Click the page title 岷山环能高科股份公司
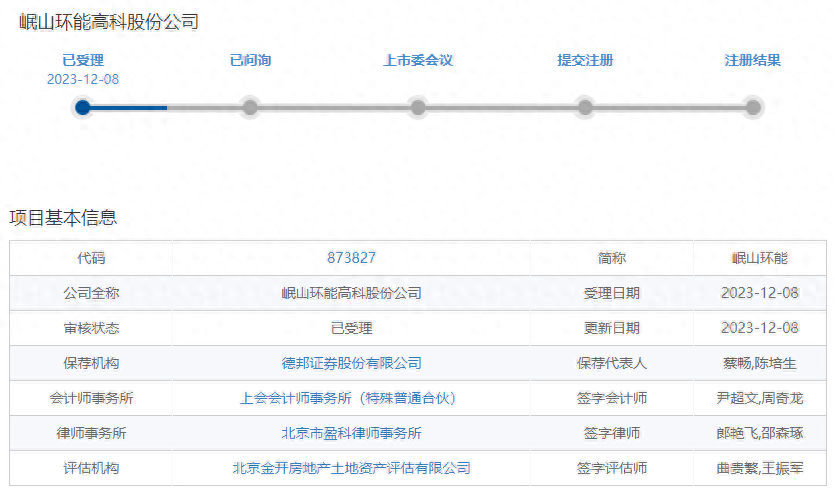Screen dimensions: 835x493 109,22
